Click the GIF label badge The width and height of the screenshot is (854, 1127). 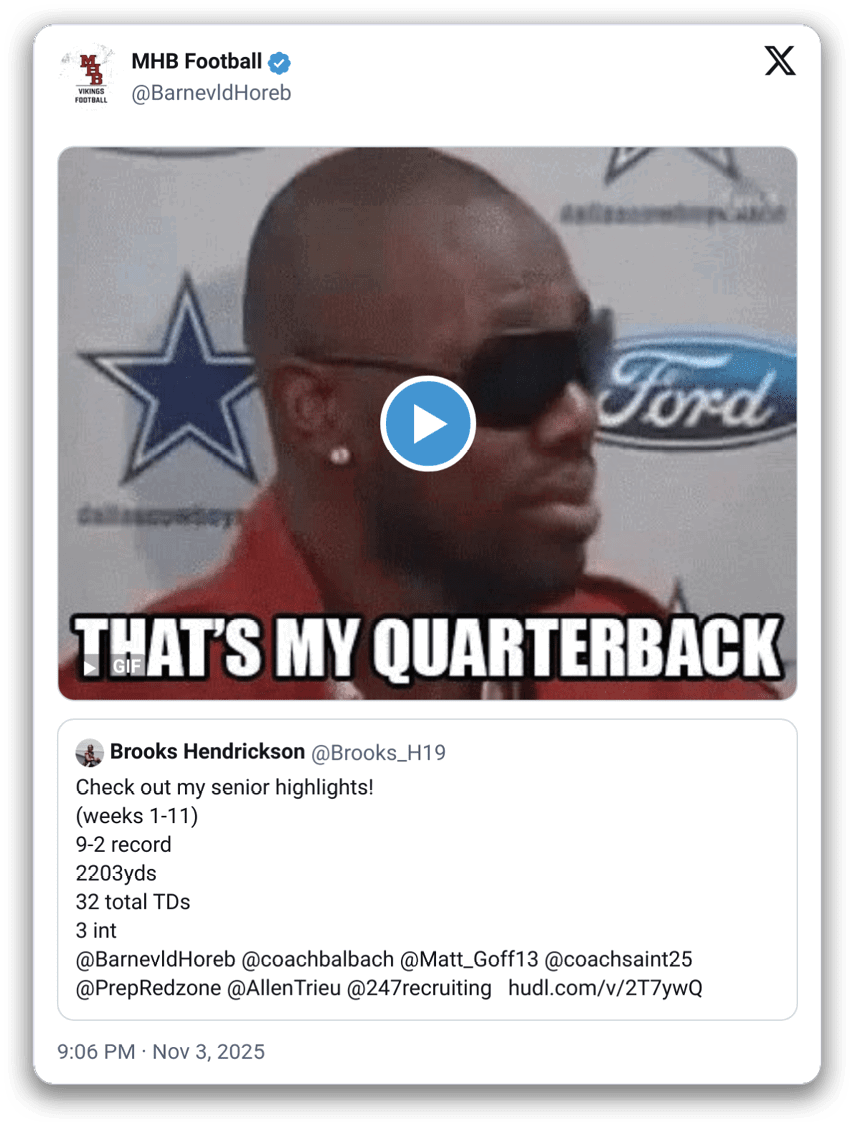point(127,666)
